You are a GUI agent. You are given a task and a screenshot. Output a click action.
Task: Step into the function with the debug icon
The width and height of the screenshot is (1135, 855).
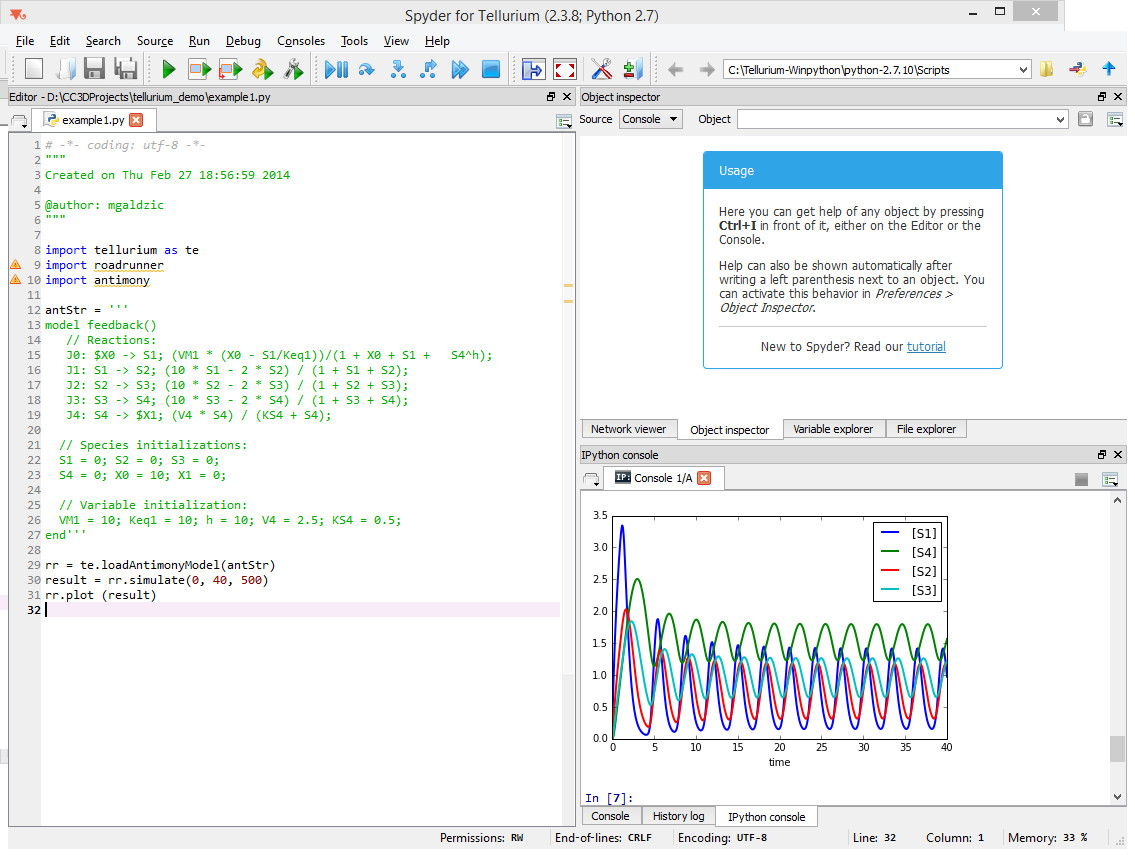tap(398, 70)
